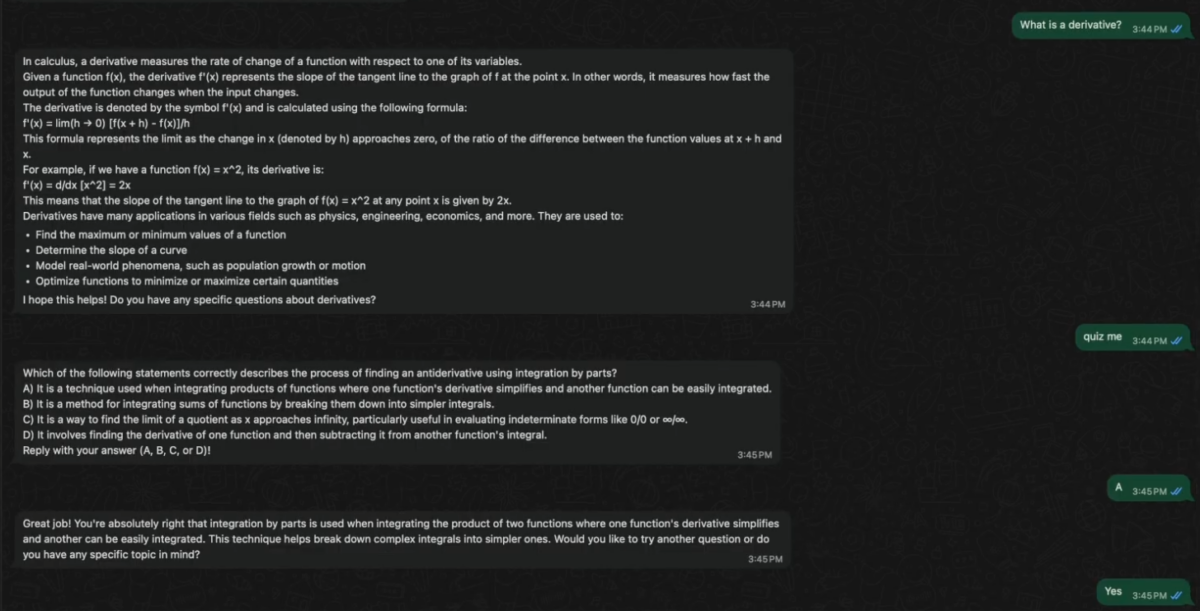Click the read receipt ticks on the "Yes" message
Image resolution: width=1200 pixels, height=611 pixels.
pyautogui.click(x=1177, y=596)
